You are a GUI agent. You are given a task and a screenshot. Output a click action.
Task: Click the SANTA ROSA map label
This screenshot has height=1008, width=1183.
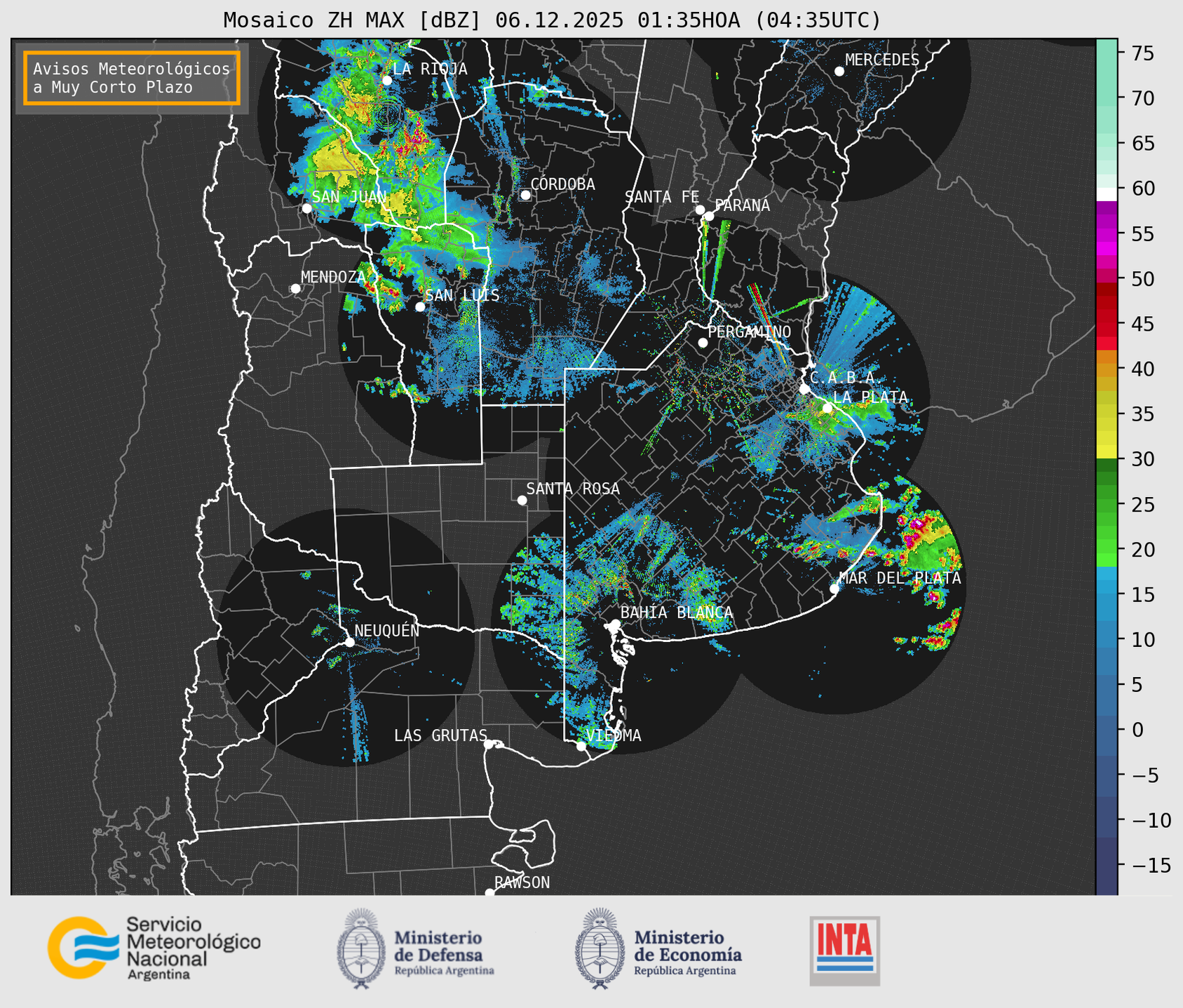pos(574,489)
